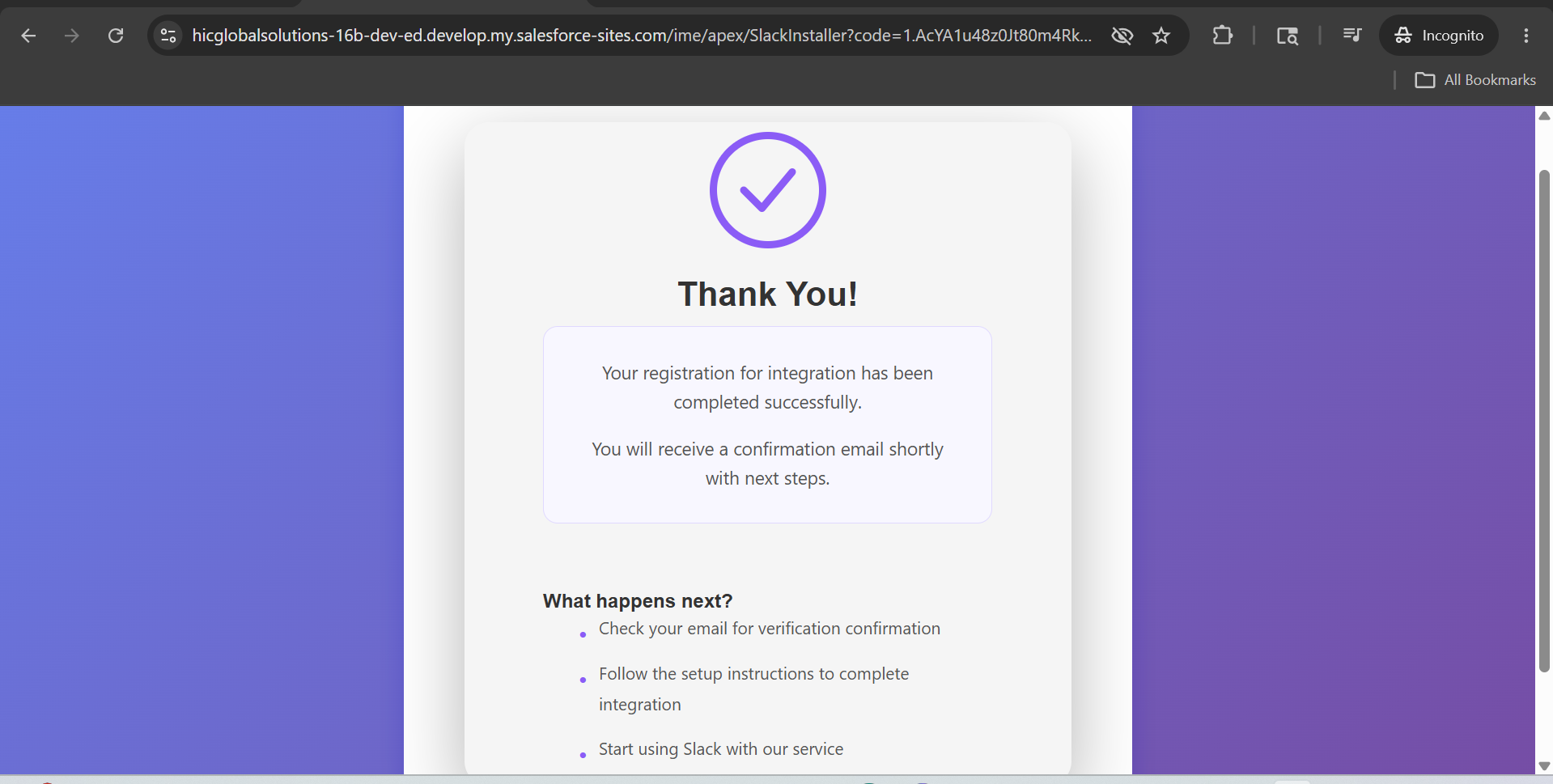Click the purple checkmark circle
The image size is (1553, 784).
coord(767,190)
